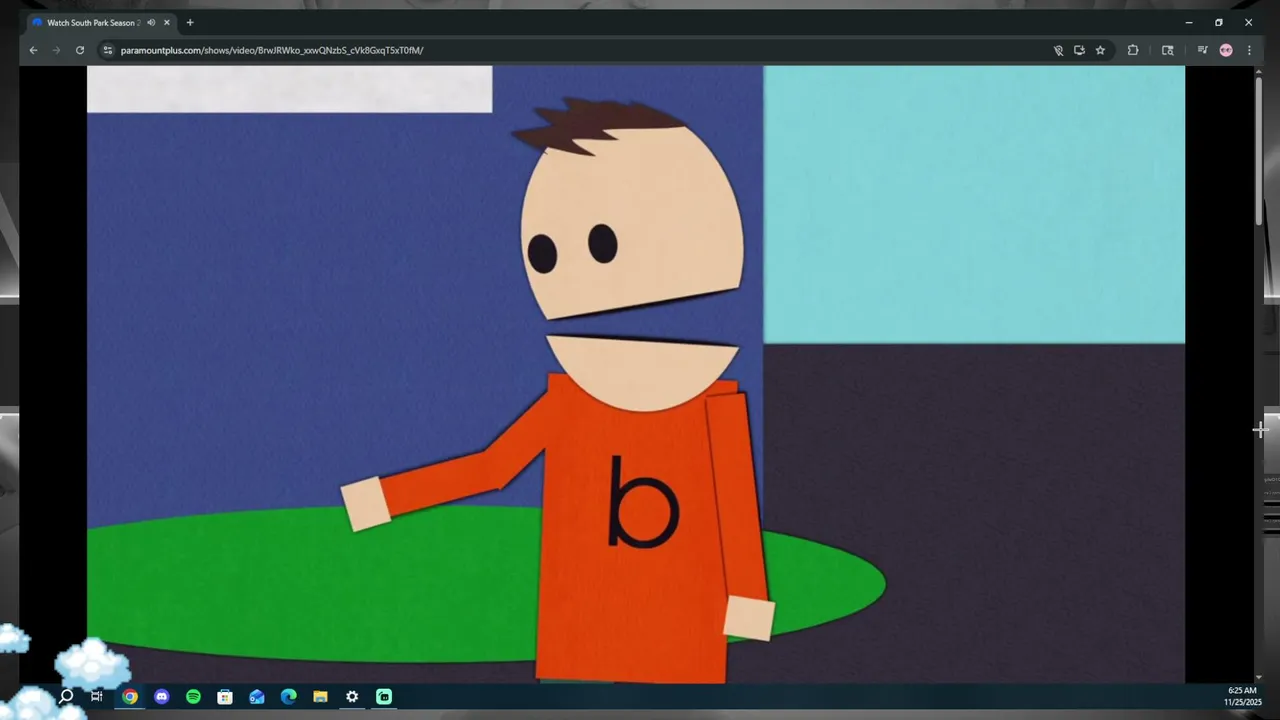The height and width of the screenshot is (720, 1280).
Task: Mute the Watch South Park tab audio
Action: coord(151,22)
